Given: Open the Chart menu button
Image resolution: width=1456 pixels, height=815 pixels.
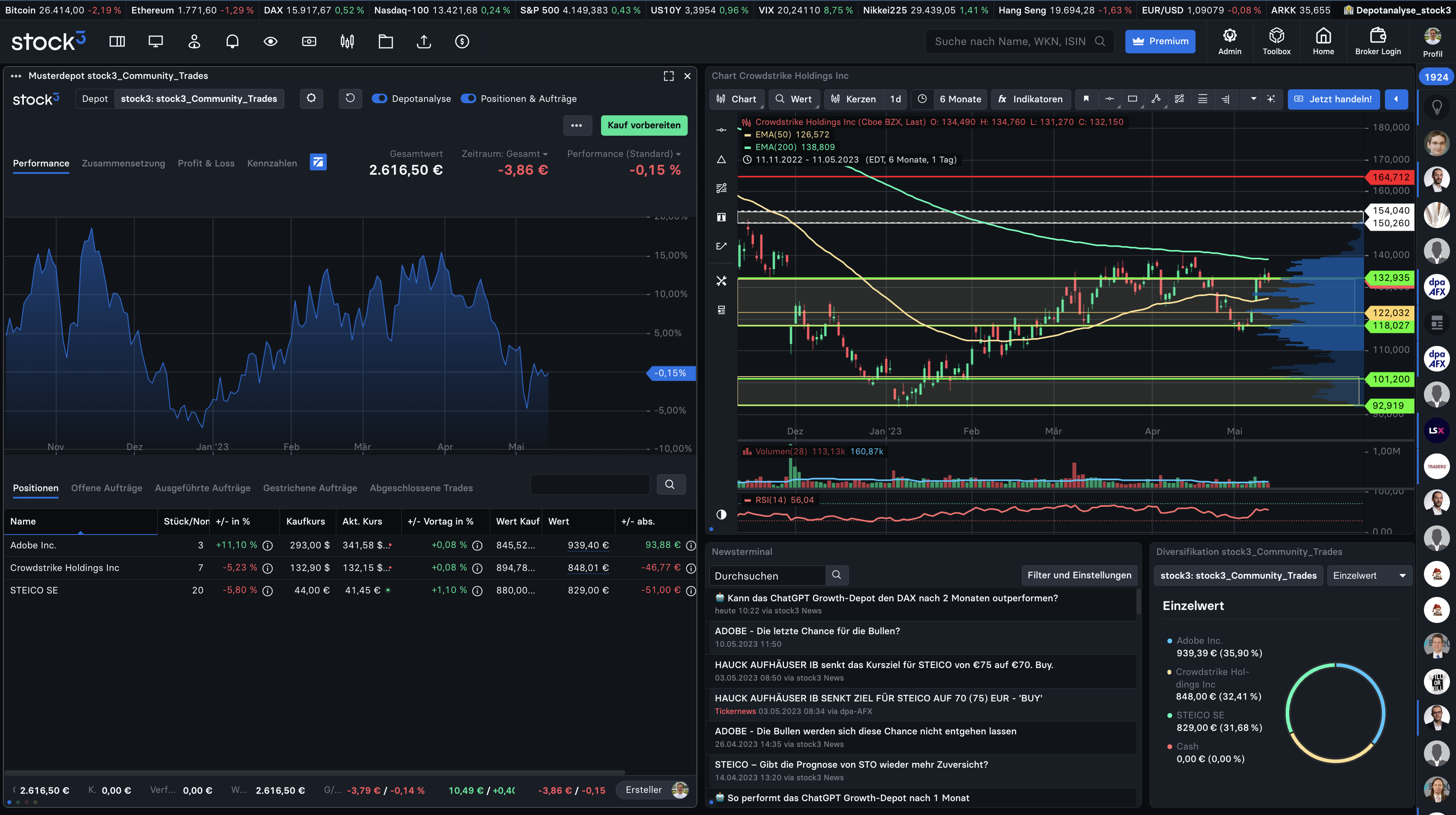Looking at the screenshot, I should [737, 99].
